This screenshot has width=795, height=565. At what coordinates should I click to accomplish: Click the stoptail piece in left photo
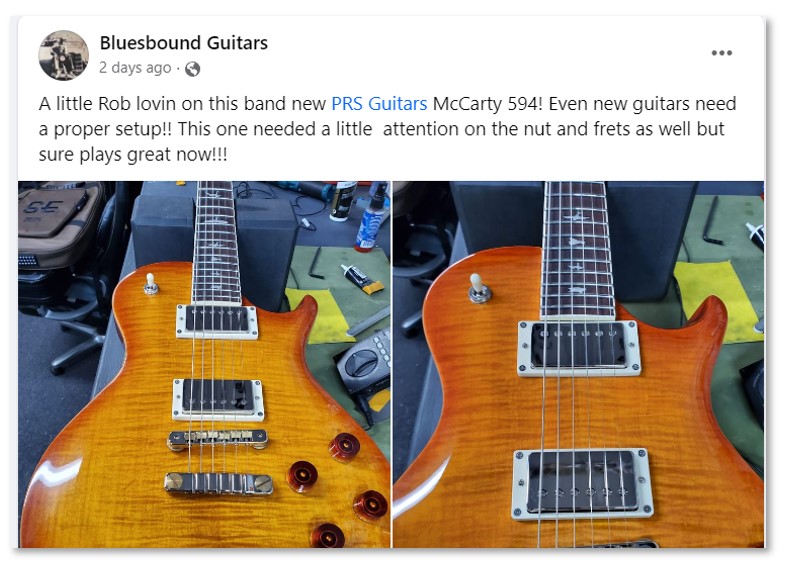coord(218,483)
